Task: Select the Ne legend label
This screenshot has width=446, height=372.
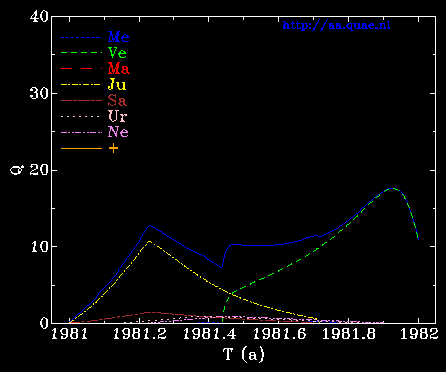Action: click(118, 132)
